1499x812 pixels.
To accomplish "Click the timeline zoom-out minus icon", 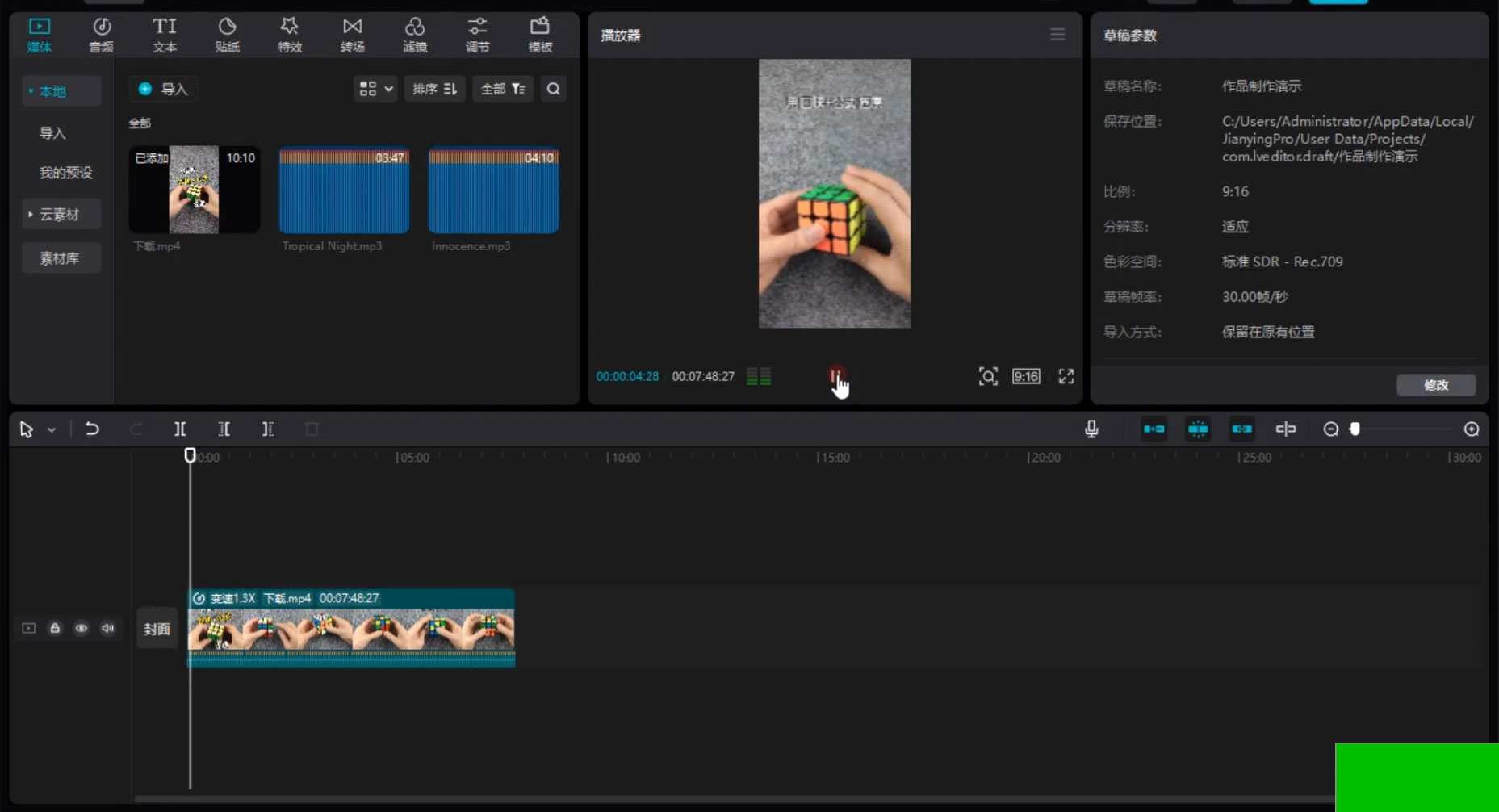I will tap(1330, 429).
